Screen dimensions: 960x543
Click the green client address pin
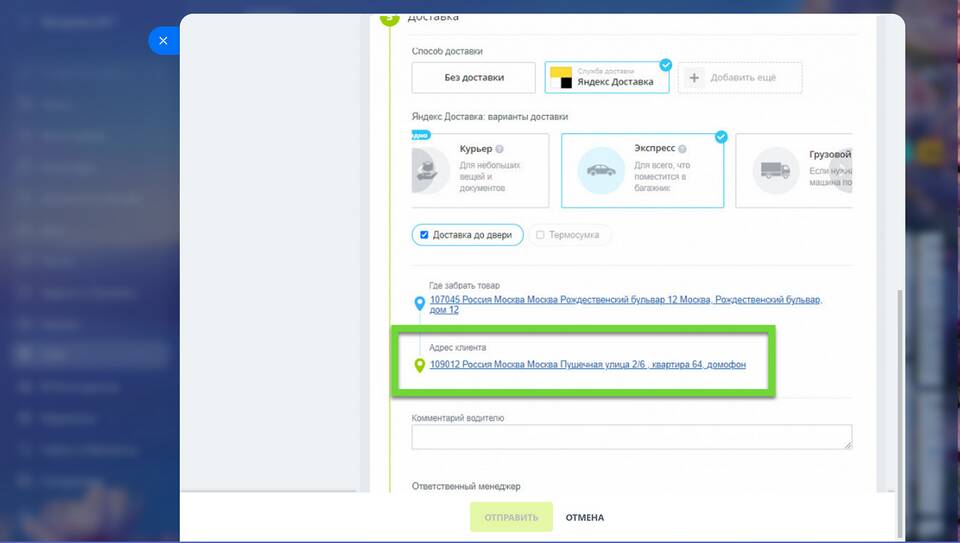coord(420,365)
